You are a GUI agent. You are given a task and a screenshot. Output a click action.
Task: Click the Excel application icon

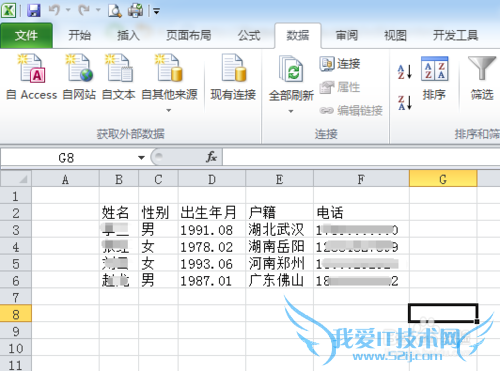(x=8, y=11)
